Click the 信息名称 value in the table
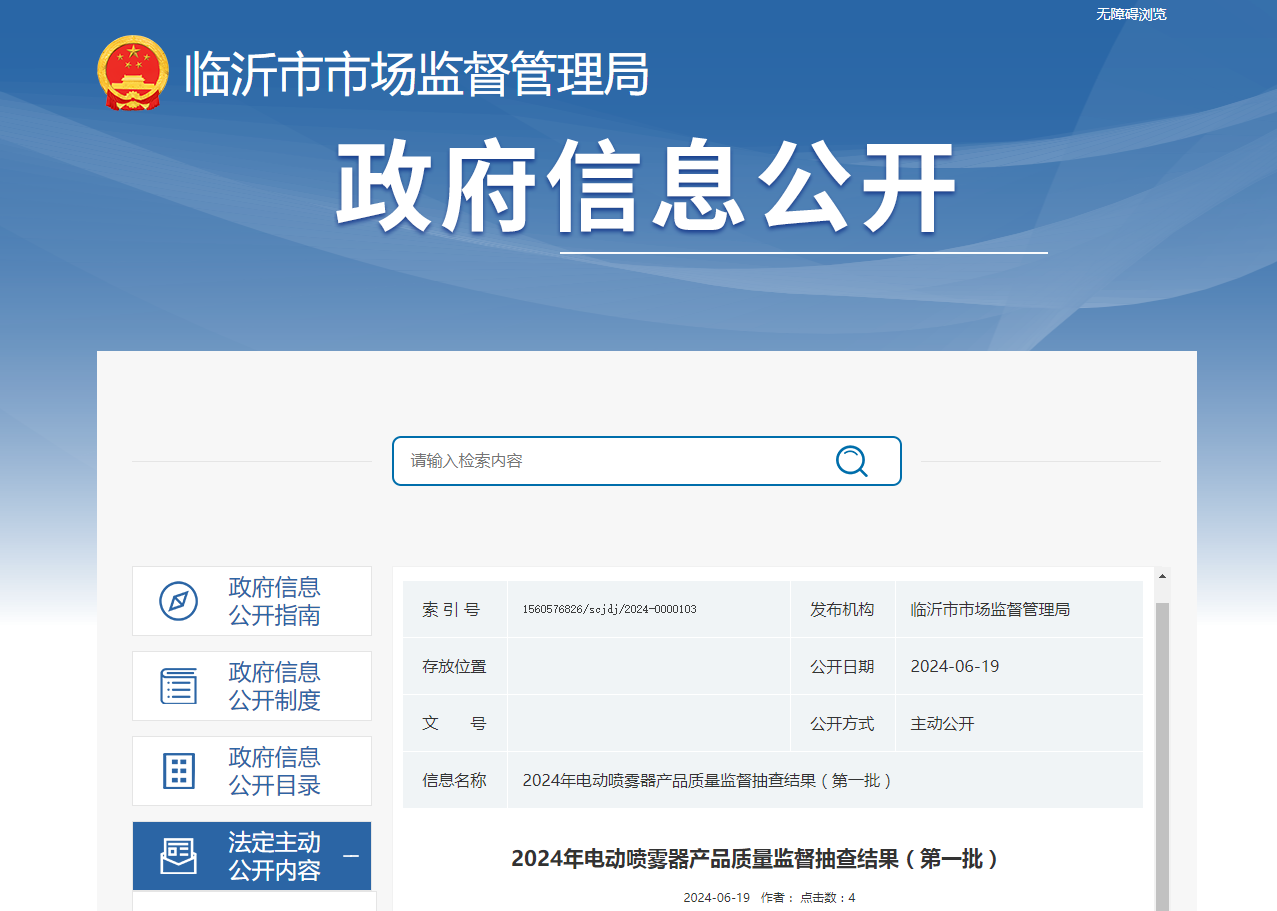This screenshot has height=911, width=1277. [707, 780]
